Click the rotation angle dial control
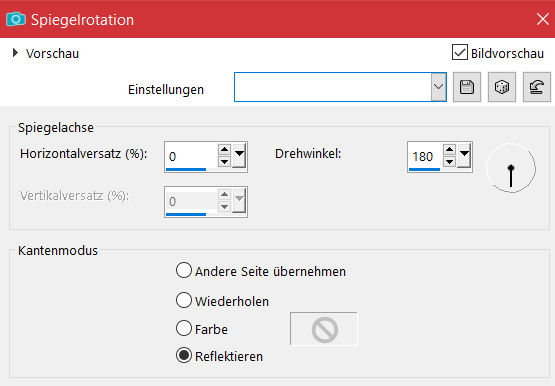The image size is (555, 386). pos(511,168)
